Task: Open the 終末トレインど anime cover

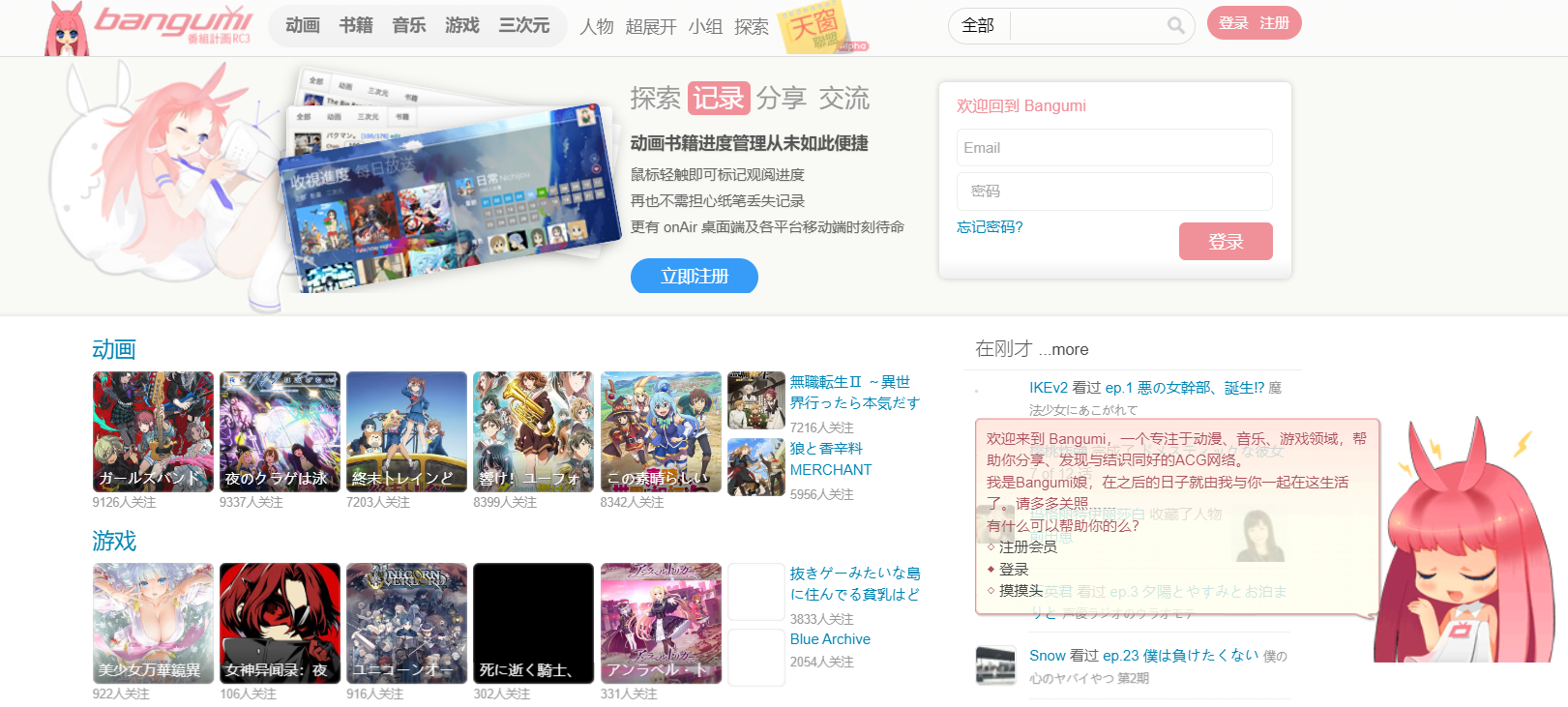Action: click(x=406, y=431)
